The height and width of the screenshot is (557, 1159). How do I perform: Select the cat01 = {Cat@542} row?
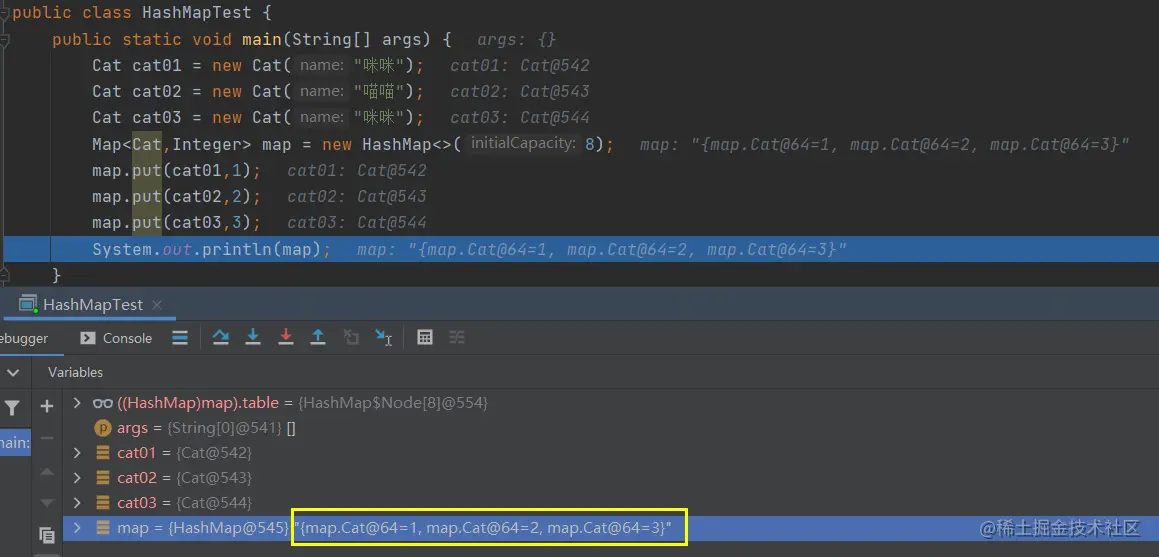(611, 452)
